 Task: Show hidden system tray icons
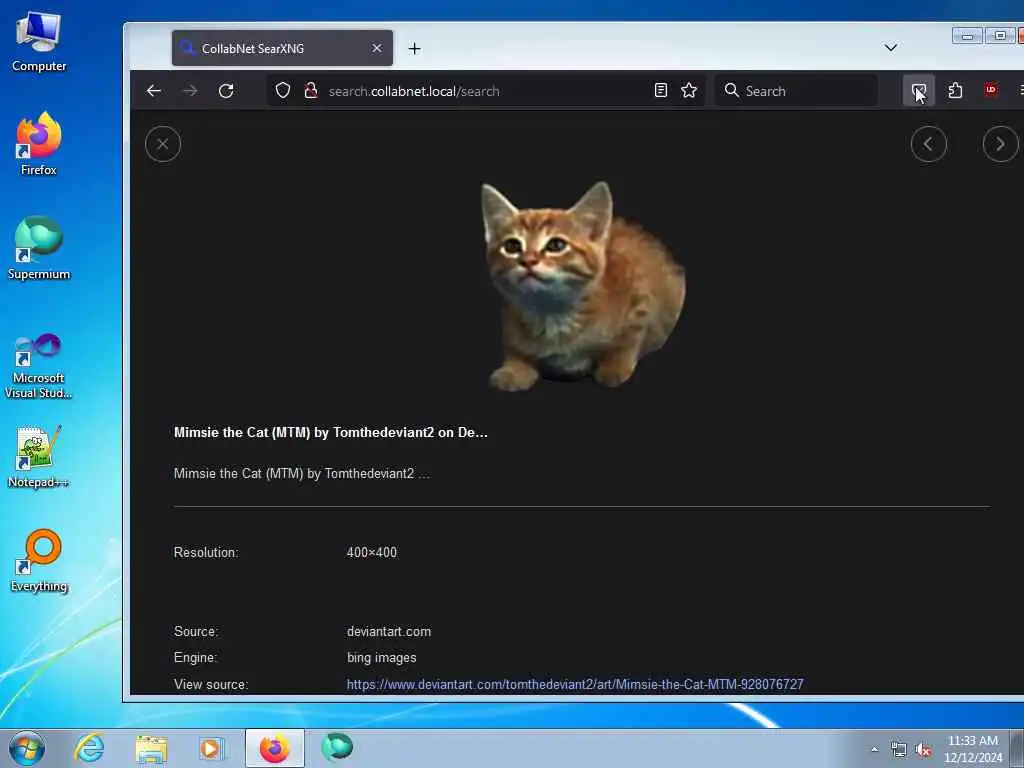874,749
